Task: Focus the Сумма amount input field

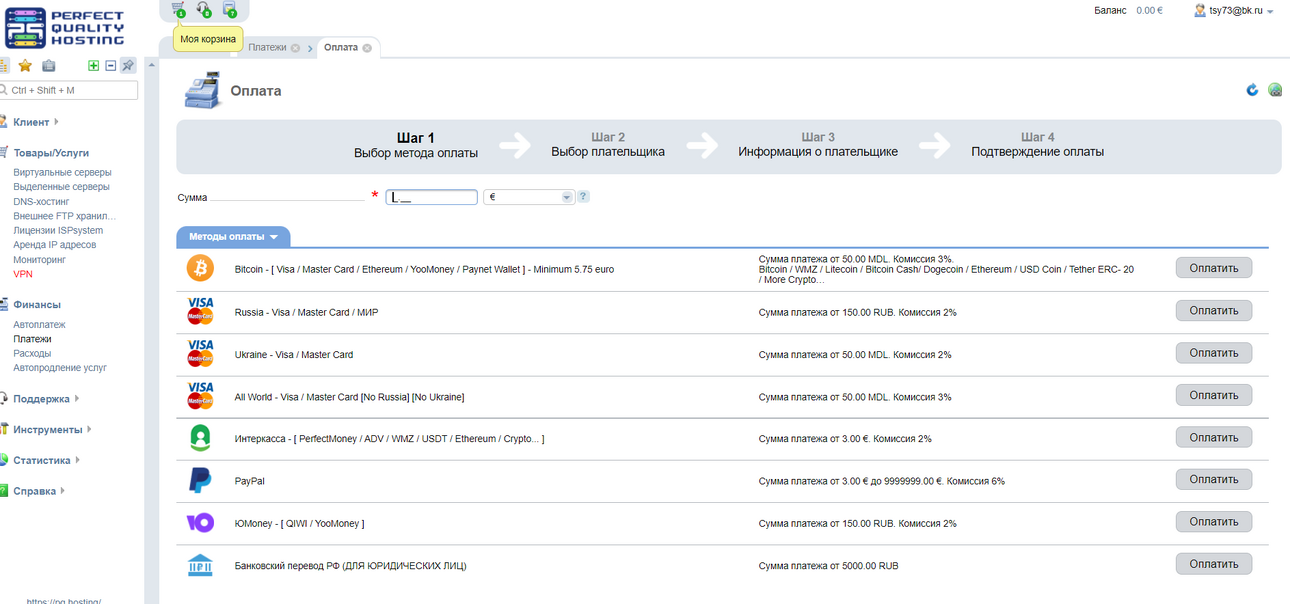Action: (x=431, y=197)
